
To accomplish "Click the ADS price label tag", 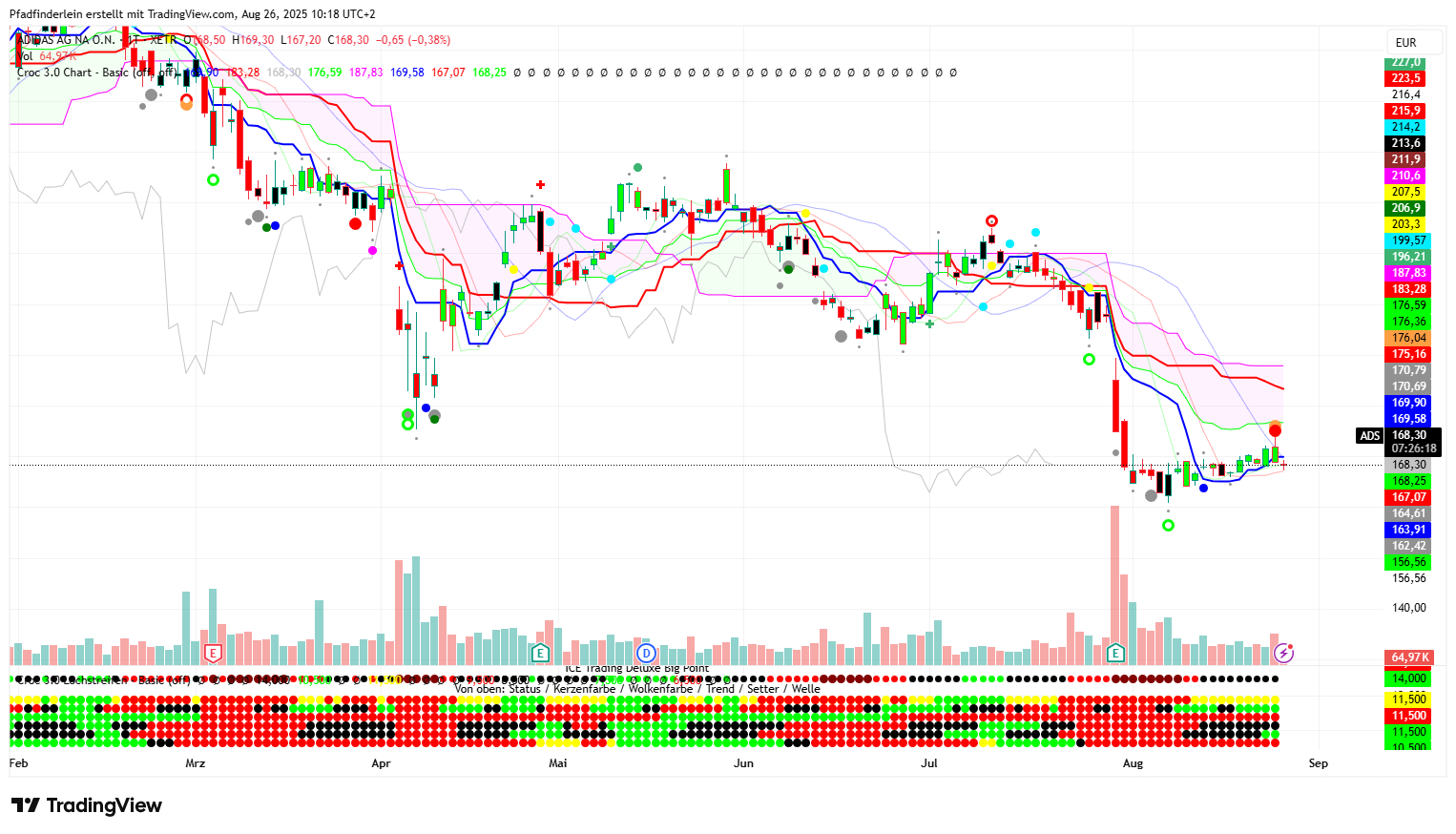I will click(x=1369, y=436).
